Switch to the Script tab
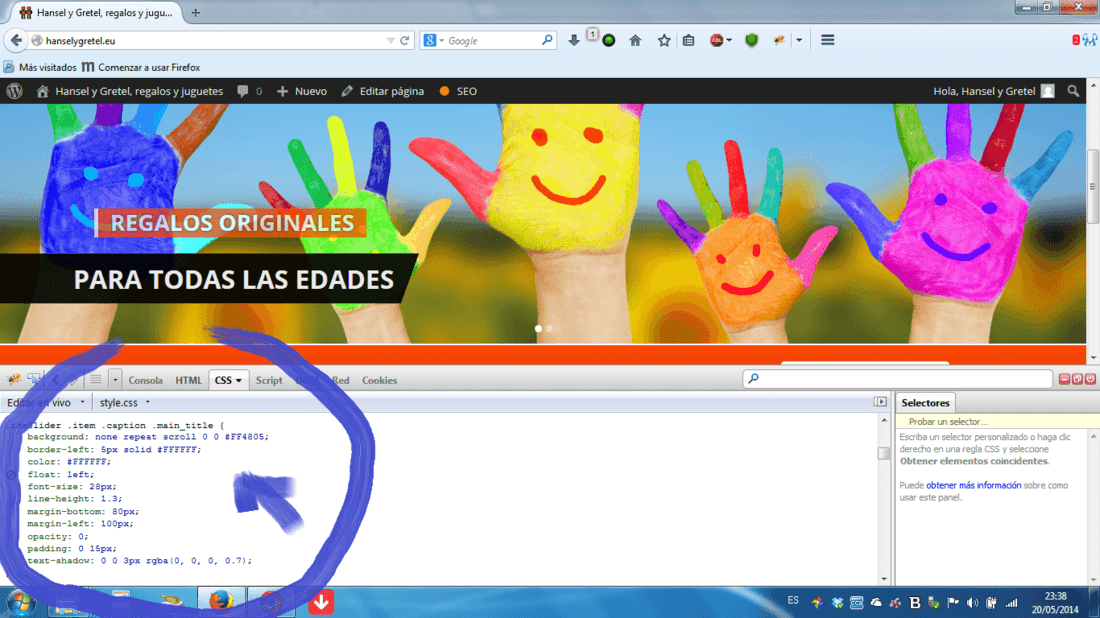 (x=269, y=380)
